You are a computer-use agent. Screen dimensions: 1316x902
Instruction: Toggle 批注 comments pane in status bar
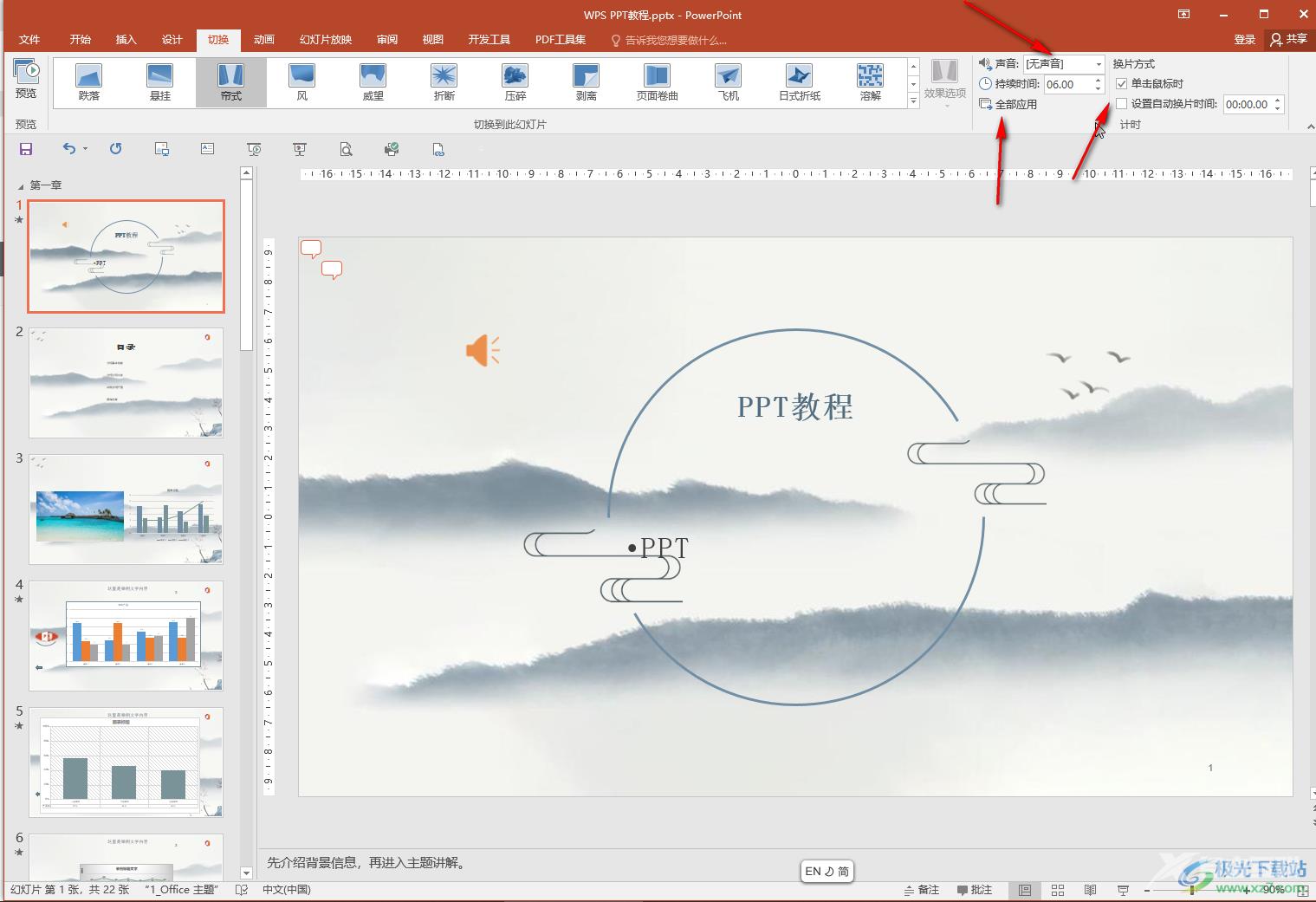975,890
